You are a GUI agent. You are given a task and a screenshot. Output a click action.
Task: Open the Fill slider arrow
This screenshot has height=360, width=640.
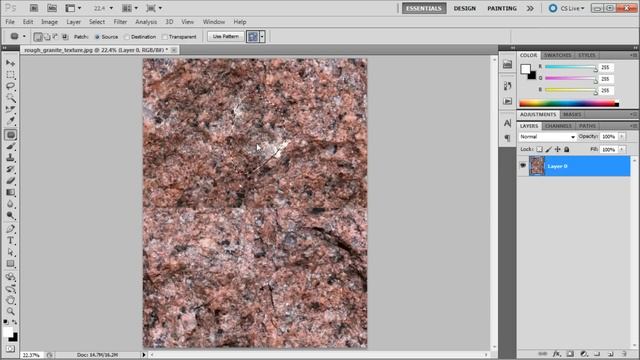622,150
